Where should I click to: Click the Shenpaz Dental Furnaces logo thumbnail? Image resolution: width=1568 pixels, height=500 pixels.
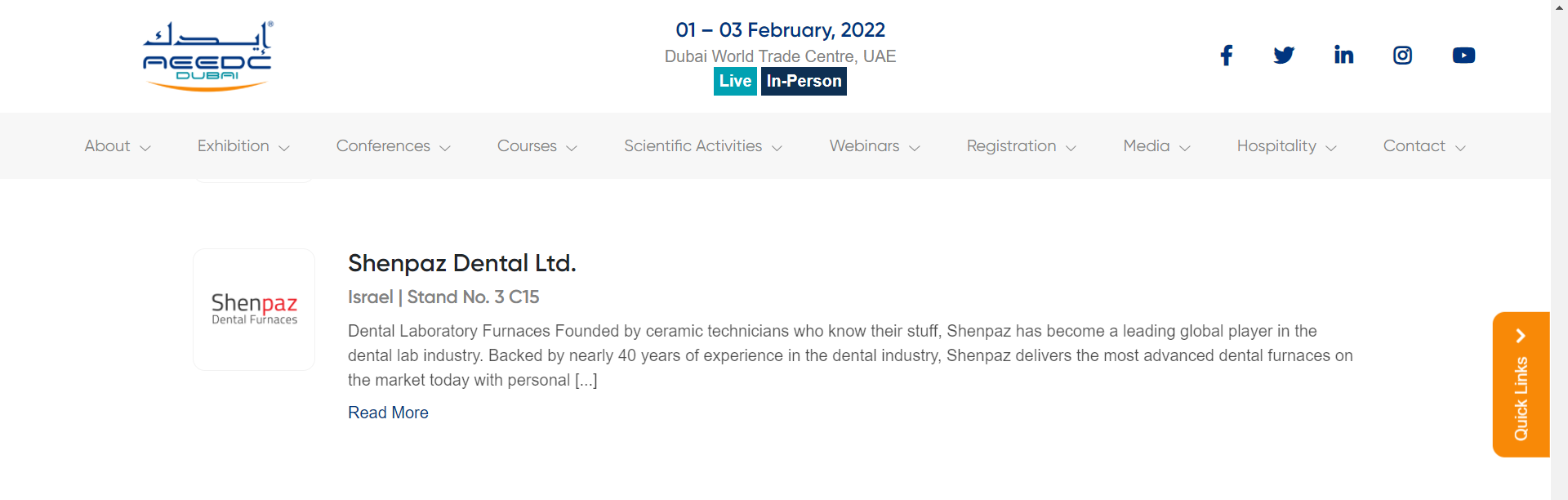[x=254, y=310]
